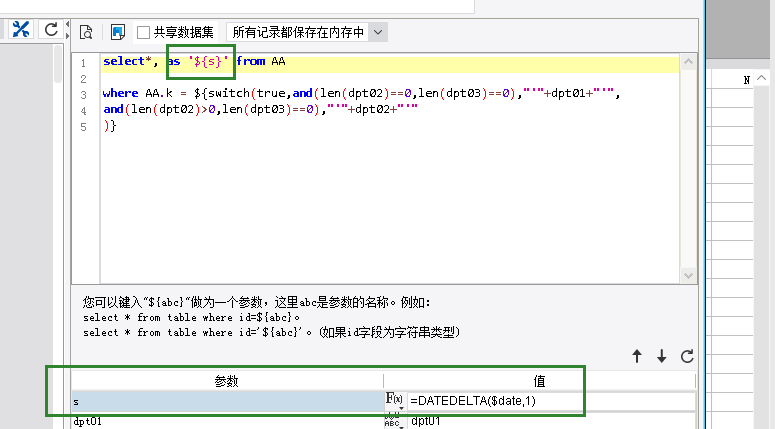Image resolution: width=775 pixels, height=429 pixels.
Task: Click the blue save-as-procedure icon
Action: (118, 32)
